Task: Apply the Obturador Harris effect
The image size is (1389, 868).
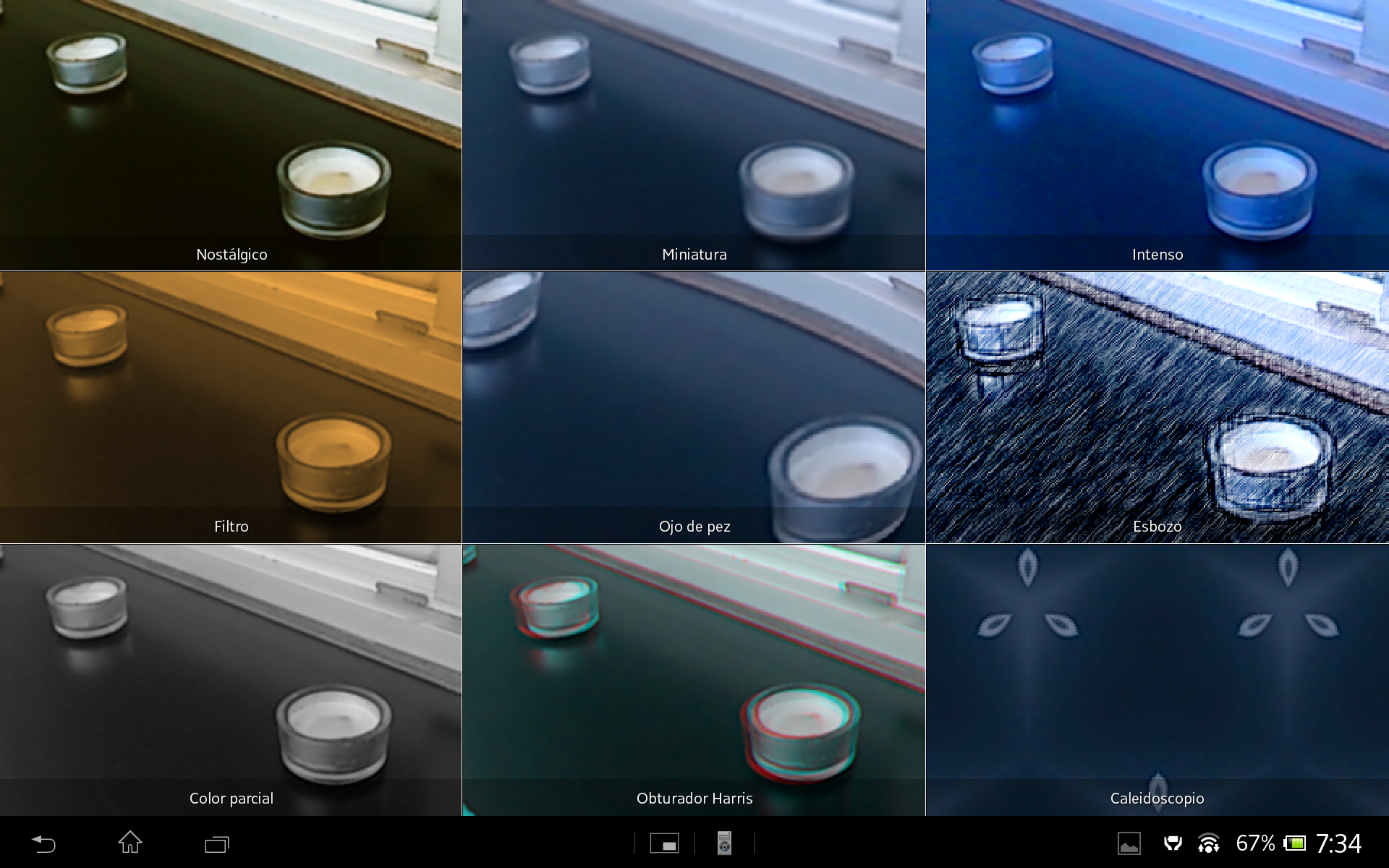Action: [694, 680]
